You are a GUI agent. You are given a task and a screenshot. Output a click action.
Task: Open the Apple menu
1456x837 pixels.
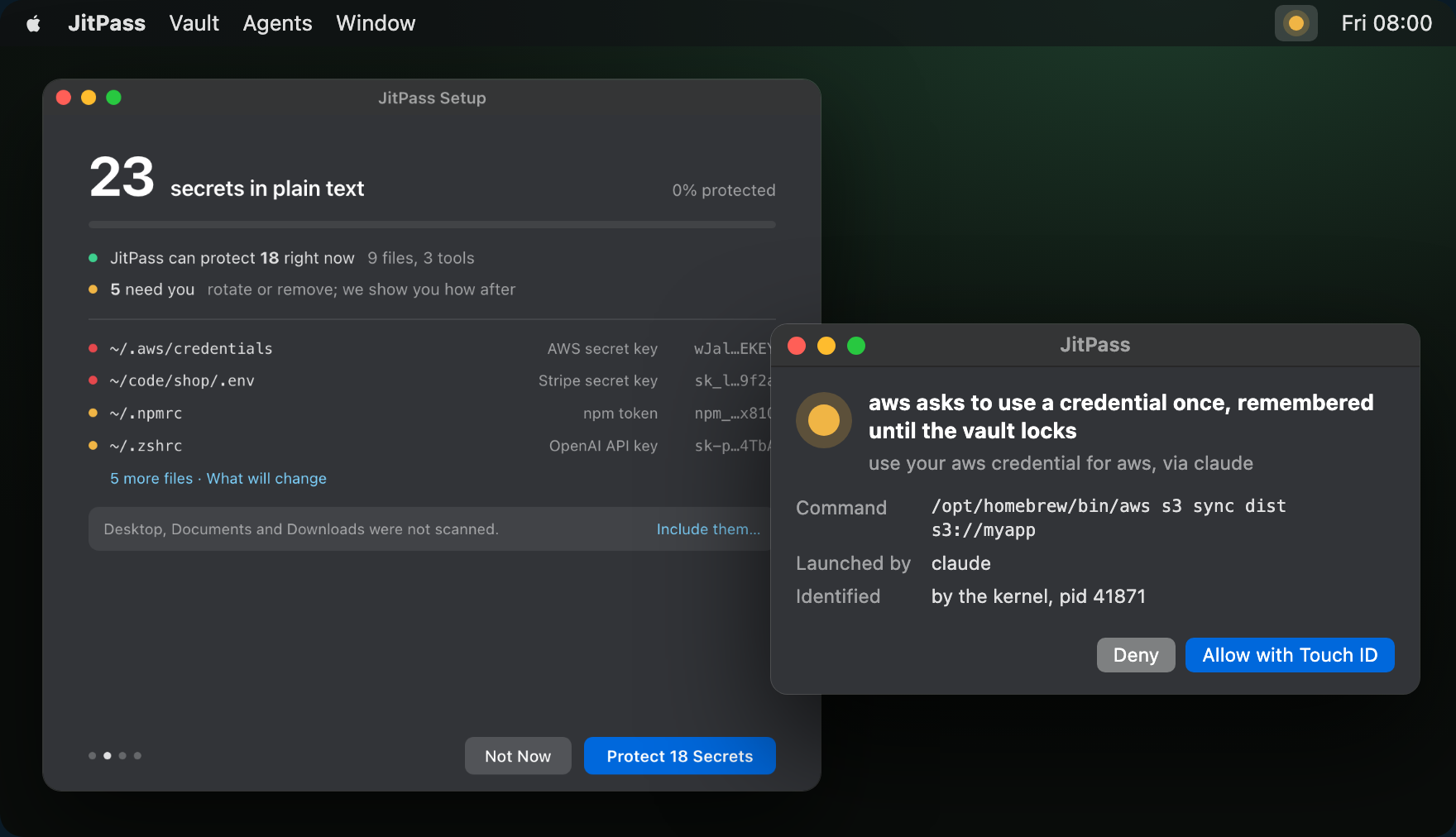coord(33,23)
